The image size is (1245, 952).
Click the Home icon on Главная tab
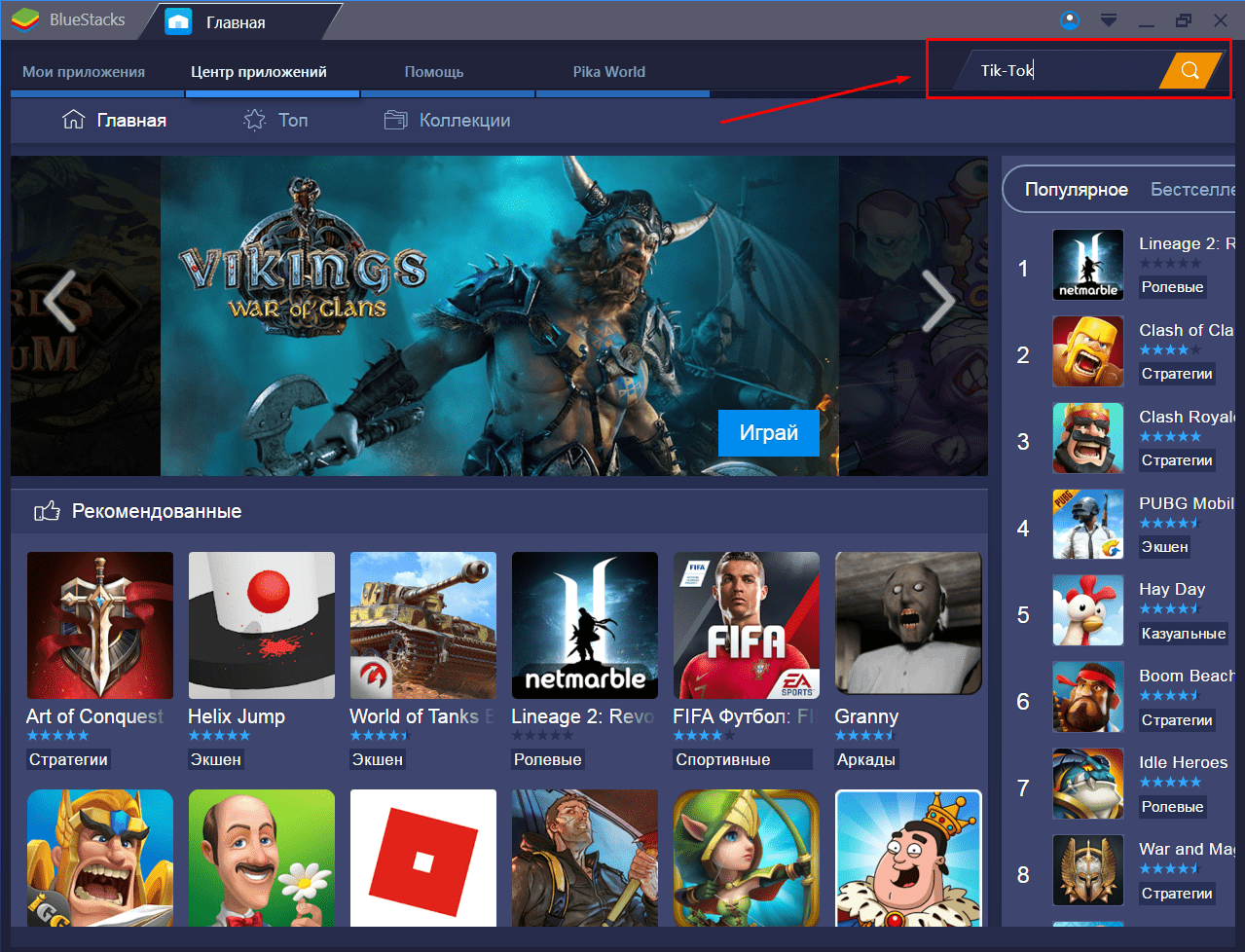point(178,21)
